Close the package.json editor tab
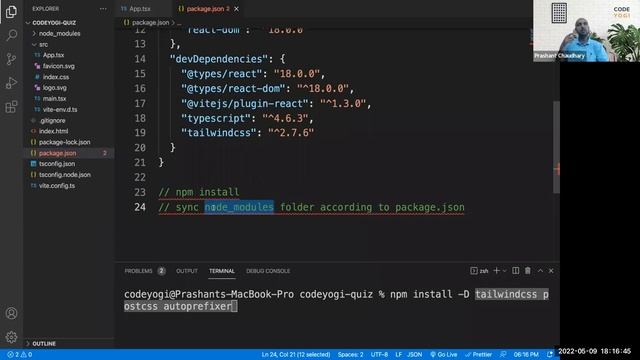The image size is (640, 360). pos(236,9)
